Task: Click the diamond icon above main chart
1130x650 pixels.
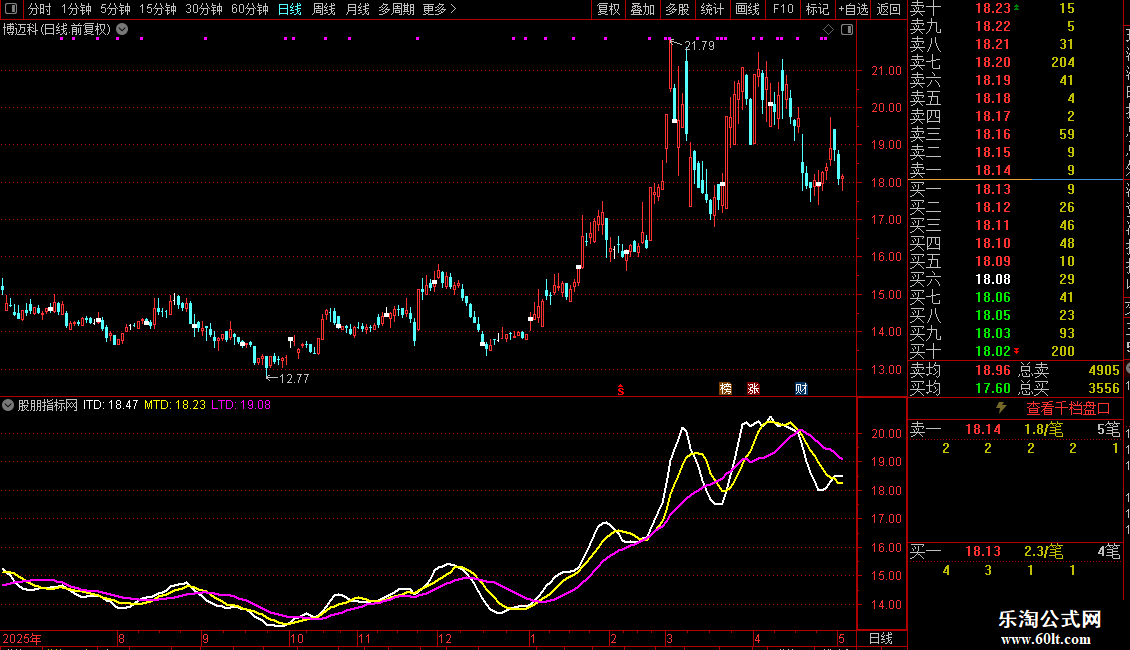Action: click(x=828, y=30)
